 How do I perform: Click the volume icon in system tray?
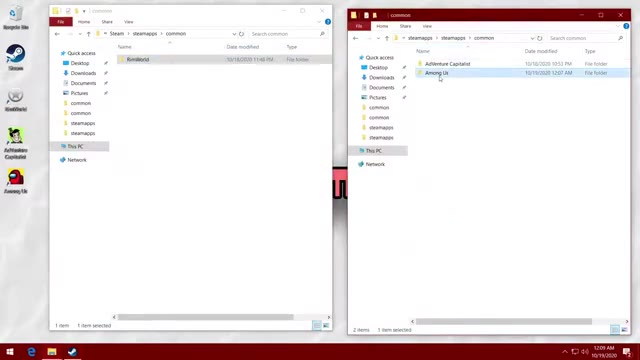(585, 351)
